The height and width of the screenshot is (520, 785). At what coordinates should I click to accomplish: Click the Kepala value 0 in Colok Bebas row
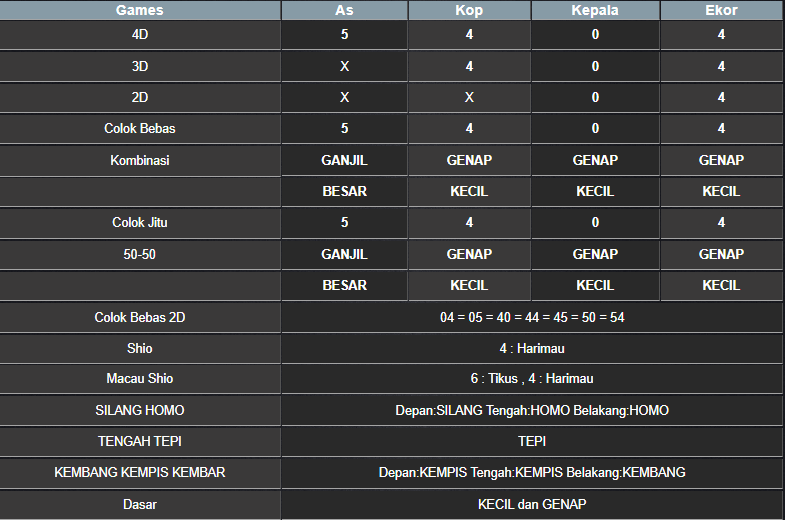pos(595,129)
